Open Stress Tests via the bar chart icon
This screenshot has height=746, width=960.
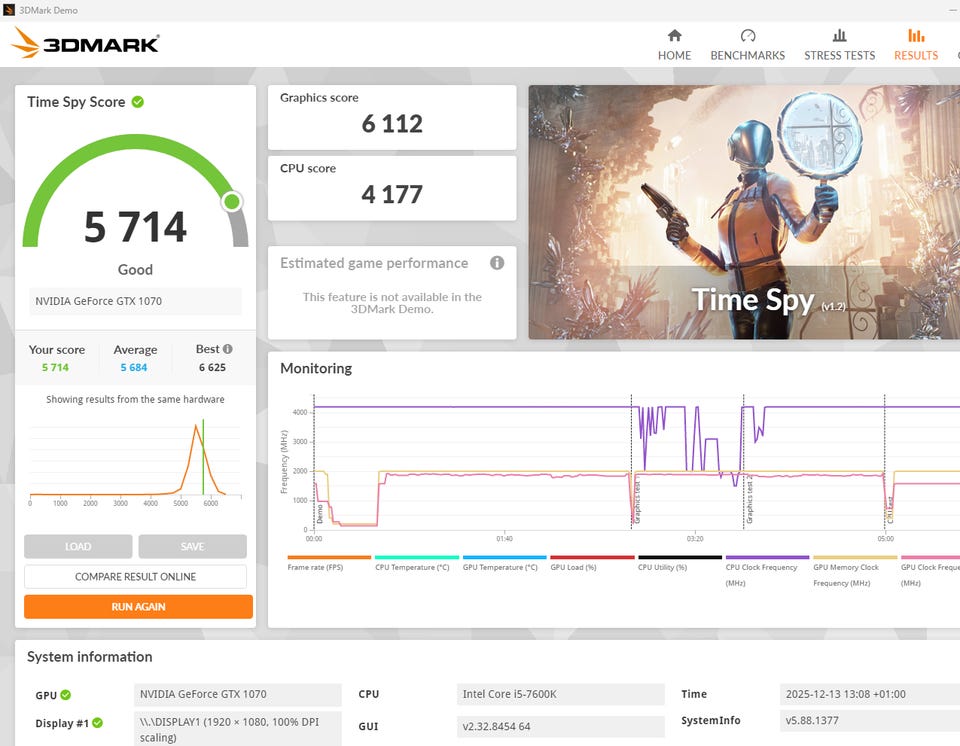[x=839, y=36]
